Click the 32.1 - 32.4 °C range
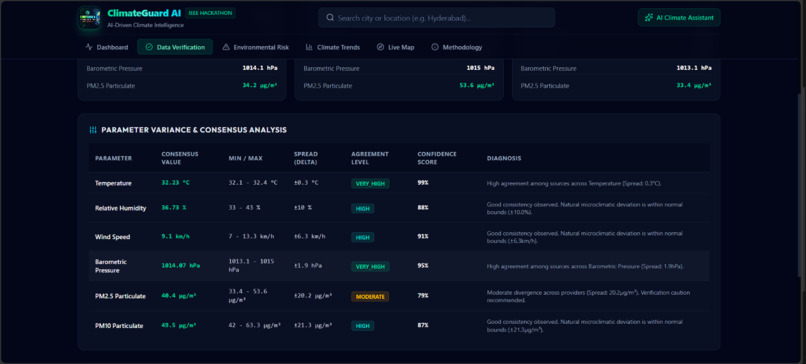The width and height of the screenshot is (806, 364). (x=253, y=183)
